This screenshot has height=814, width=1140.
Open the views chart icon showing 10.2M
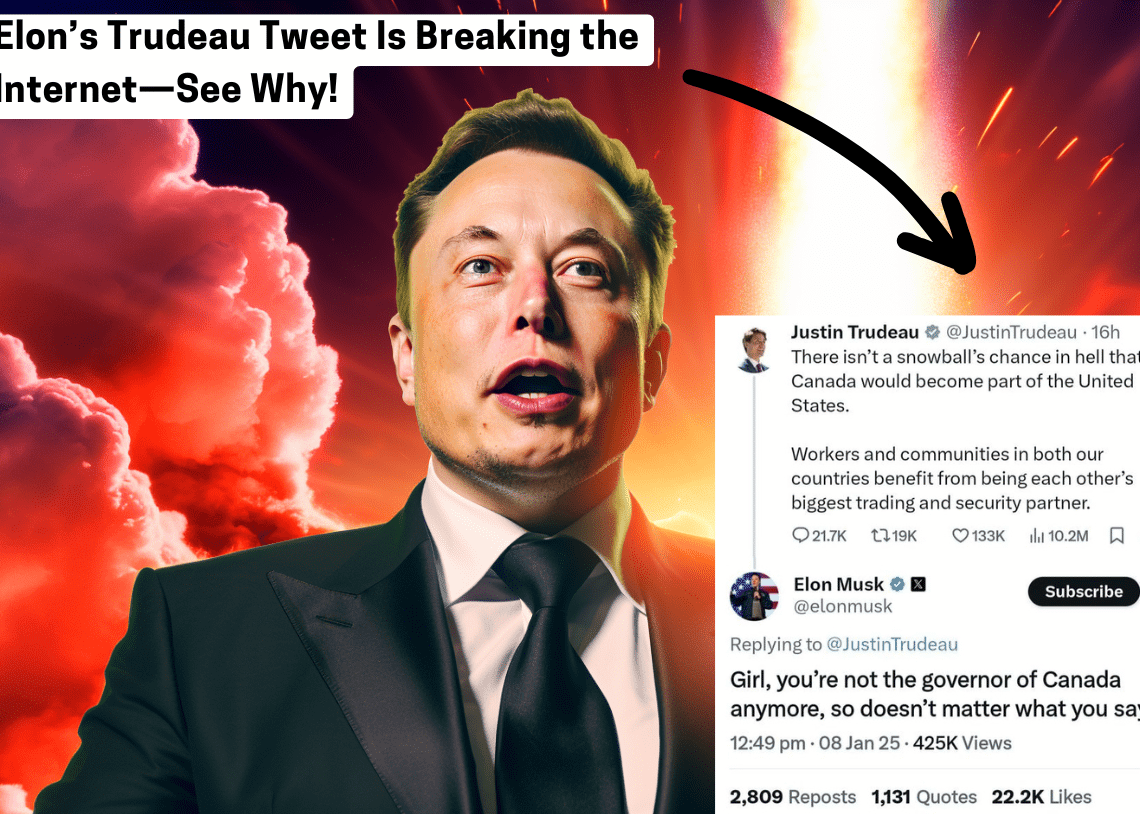(1037, 536)
